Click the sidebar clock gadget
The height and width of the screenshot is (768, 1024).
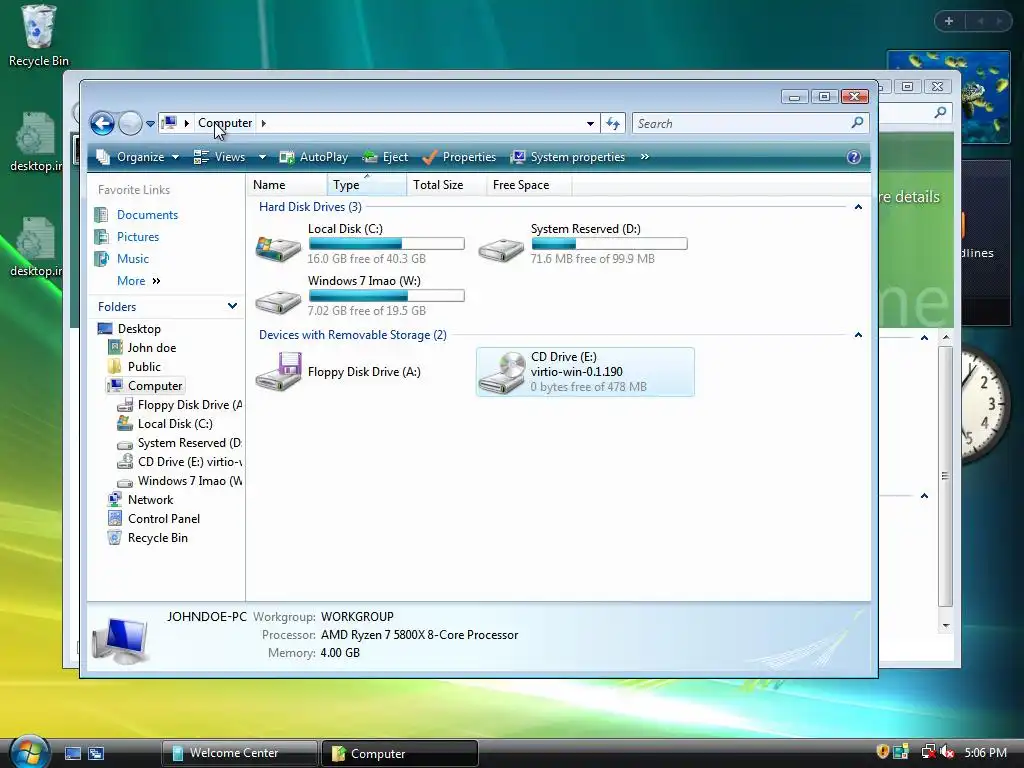pyautogui.click(x=985, y=404)
